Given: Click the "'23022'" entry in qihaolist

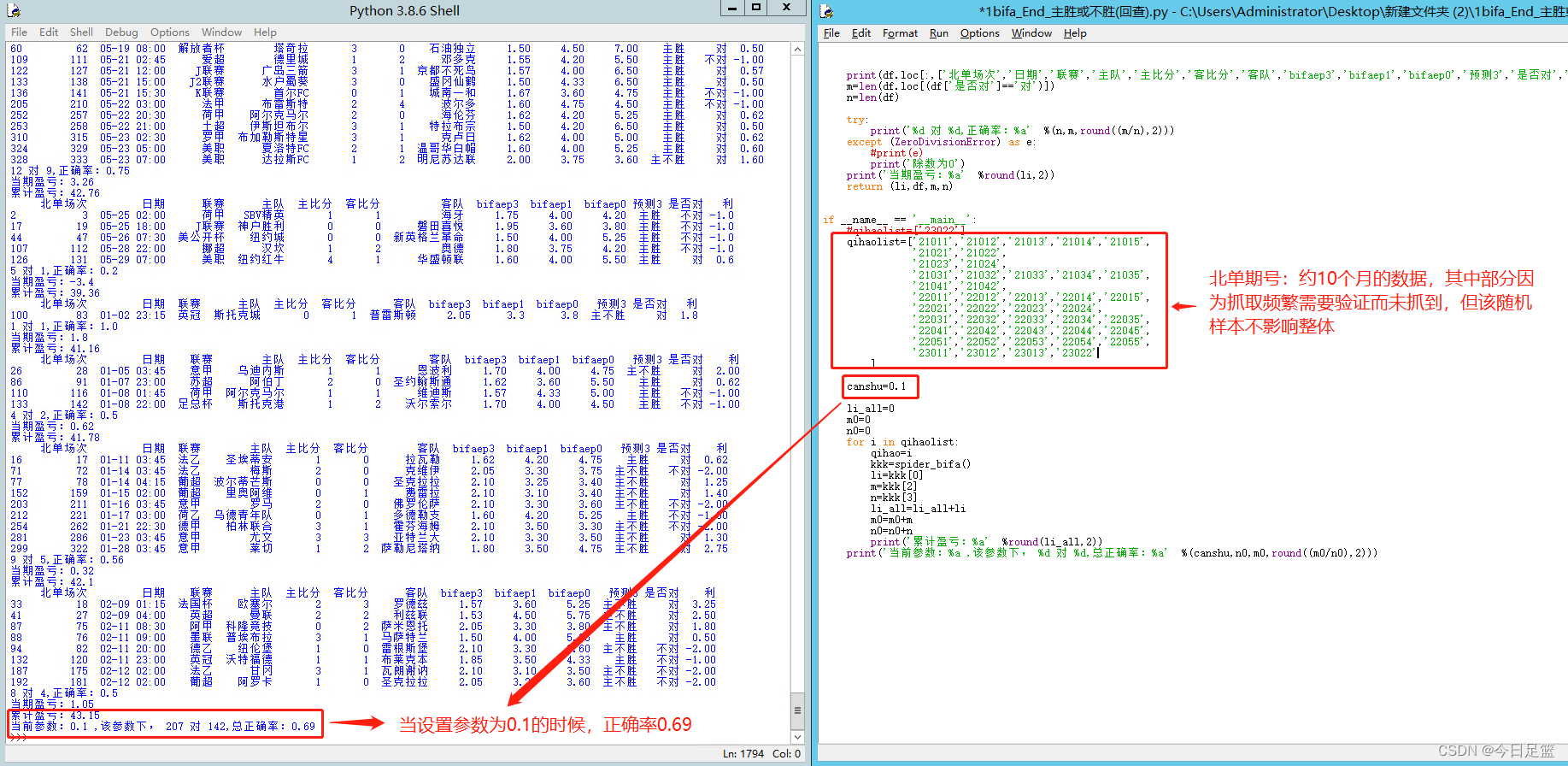Looking at the screenshot, I should coord(1078,353).
